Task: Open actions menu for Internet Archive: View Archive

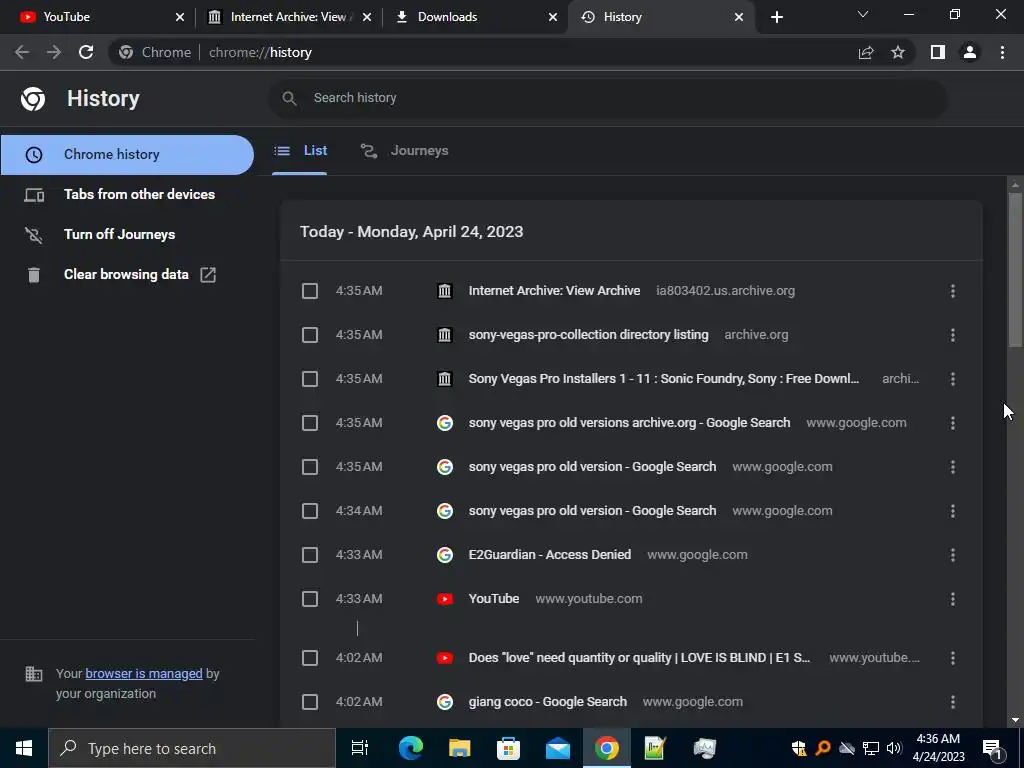Action: click(953, 291)
